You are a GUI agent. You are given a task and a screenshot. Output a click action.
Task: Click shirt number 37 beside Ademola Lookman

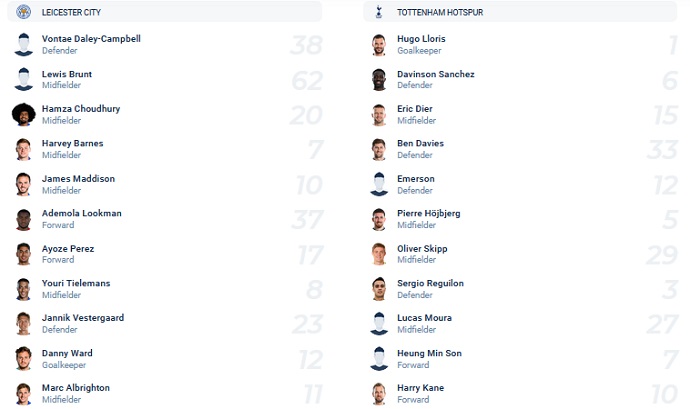pyautogui.click(x=308, y=220)
